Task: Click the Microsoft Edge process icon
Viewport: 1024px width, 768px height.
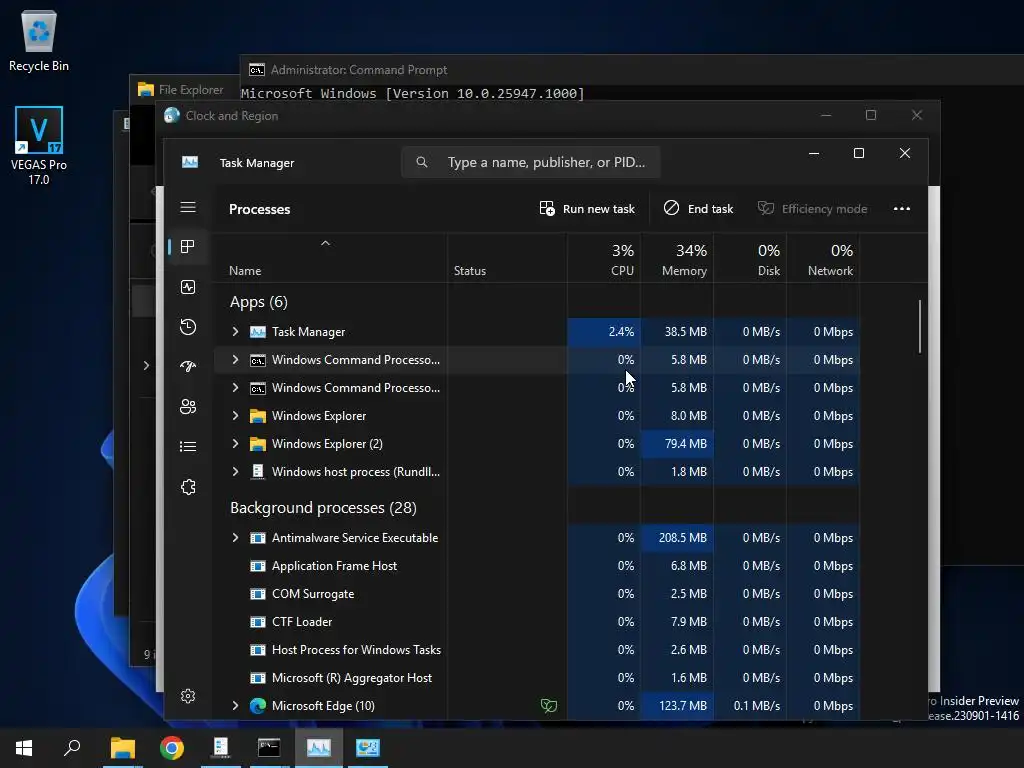Action: point(258,706)
